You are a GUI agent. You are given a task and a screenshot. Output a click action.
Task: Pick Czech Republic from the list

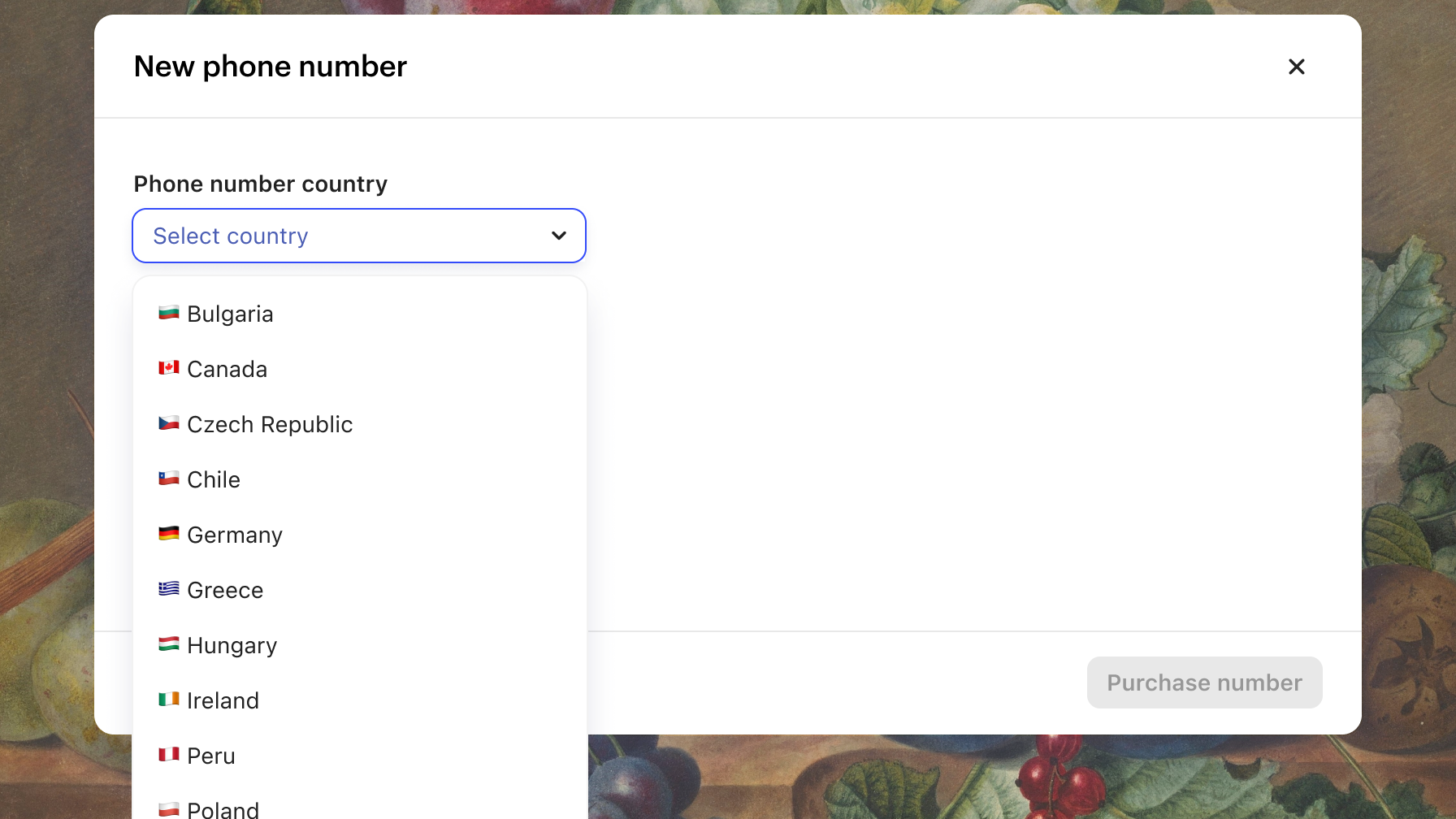[x=270, y=425]
